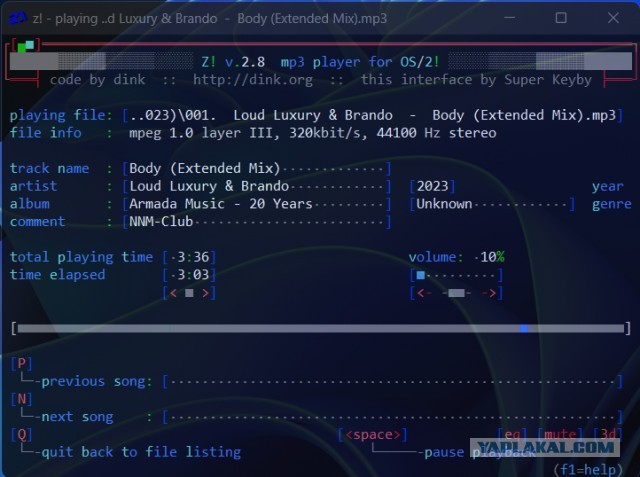Click the seek forward arrow under time elapsed
This screenshot has height=477, width=640.
pyautogui.click(x=205, y=293)
